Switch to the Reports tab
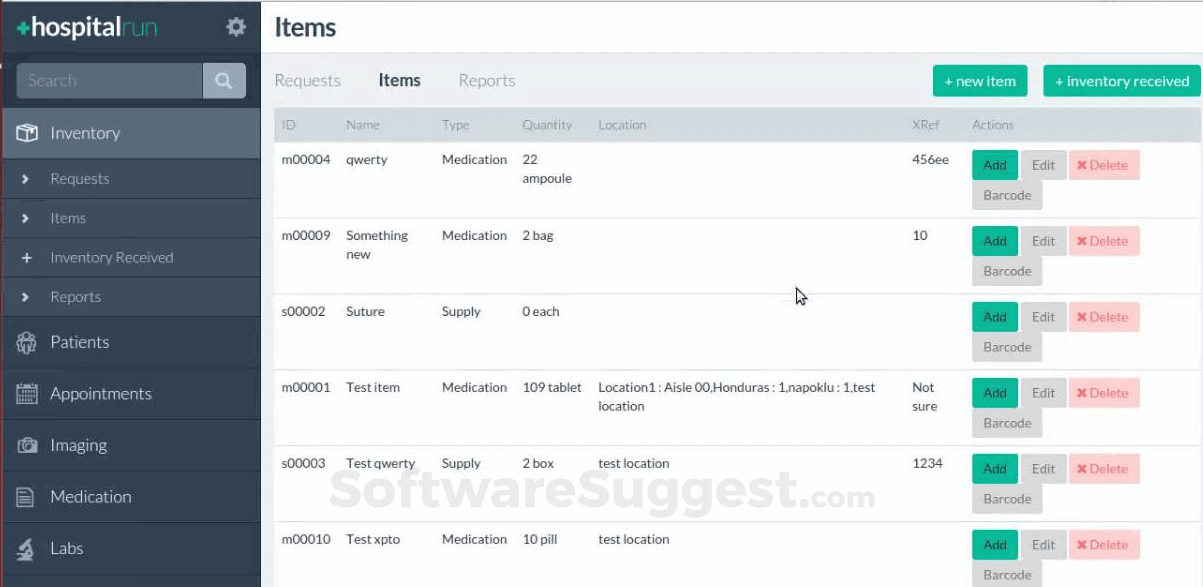Screen dimensions: 1203x587 pyautogui.click(x=487, y=81)
